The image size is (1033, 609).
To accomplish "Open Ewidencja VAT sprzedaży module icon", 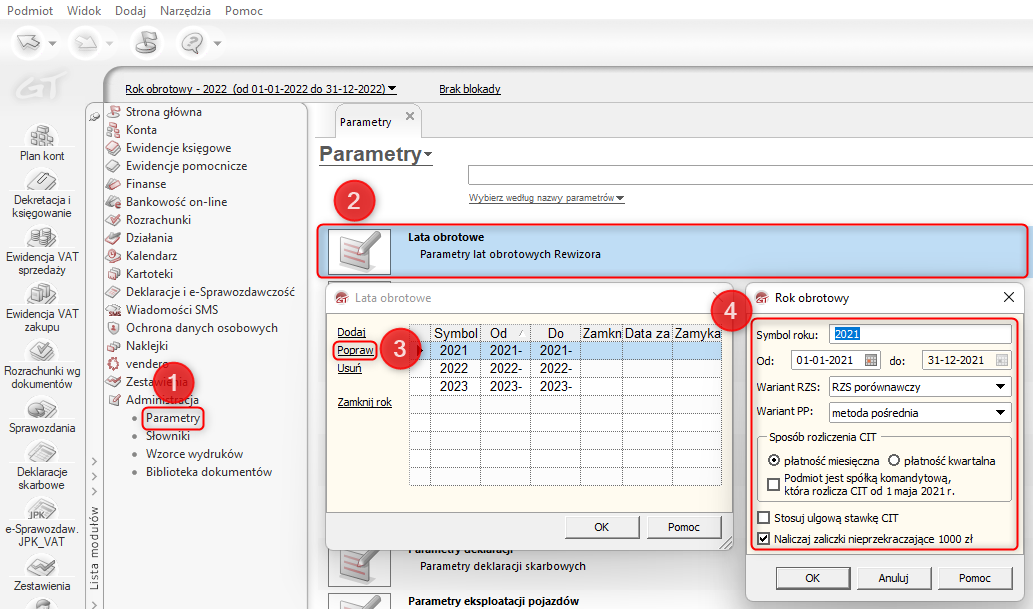I will coord(42,237).
